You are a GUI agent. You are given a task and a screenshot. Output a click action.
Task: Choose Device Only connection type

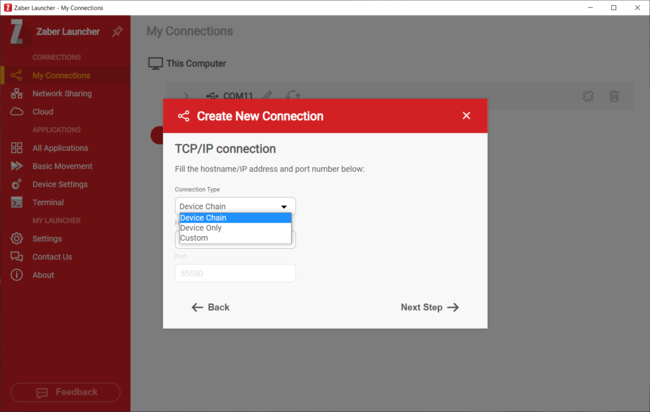tap(235, 228)
